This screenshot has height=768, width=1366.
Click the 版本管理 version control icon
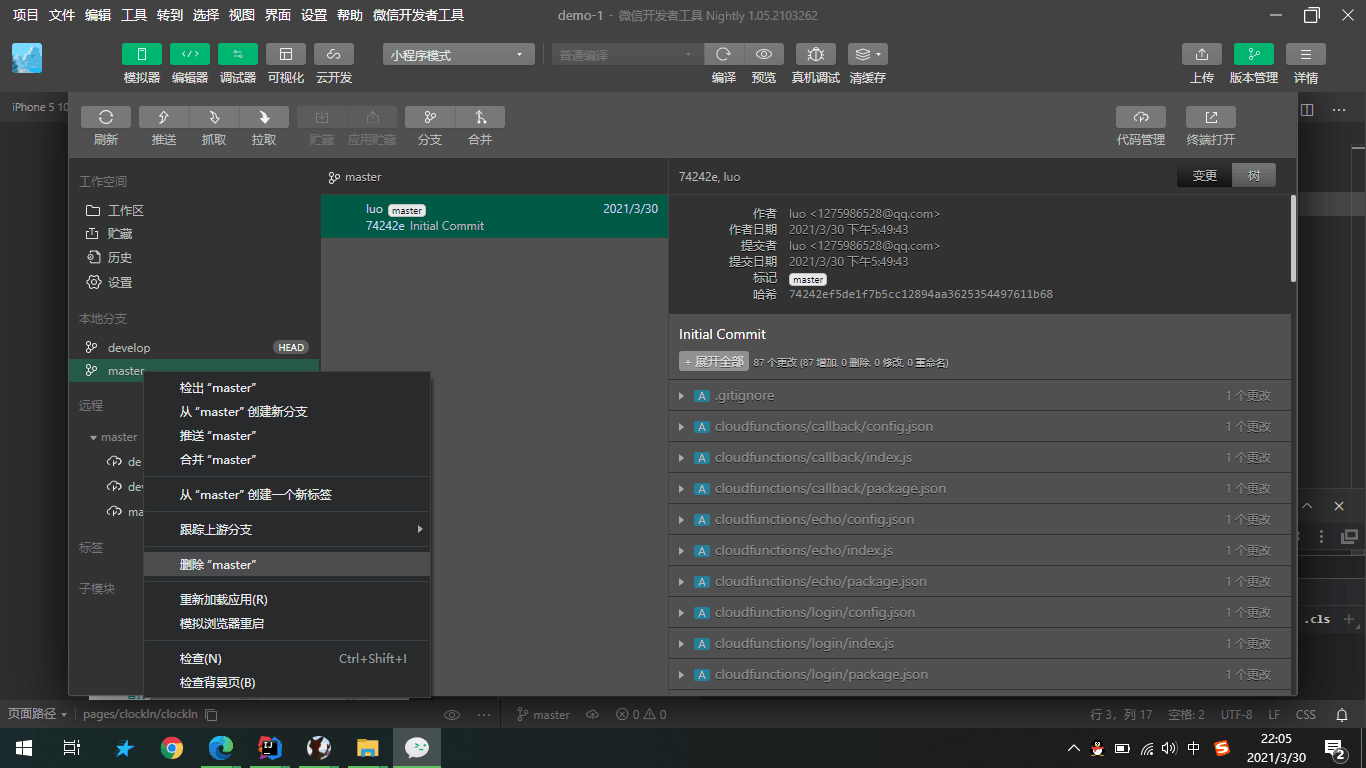tap(1254, 54)
